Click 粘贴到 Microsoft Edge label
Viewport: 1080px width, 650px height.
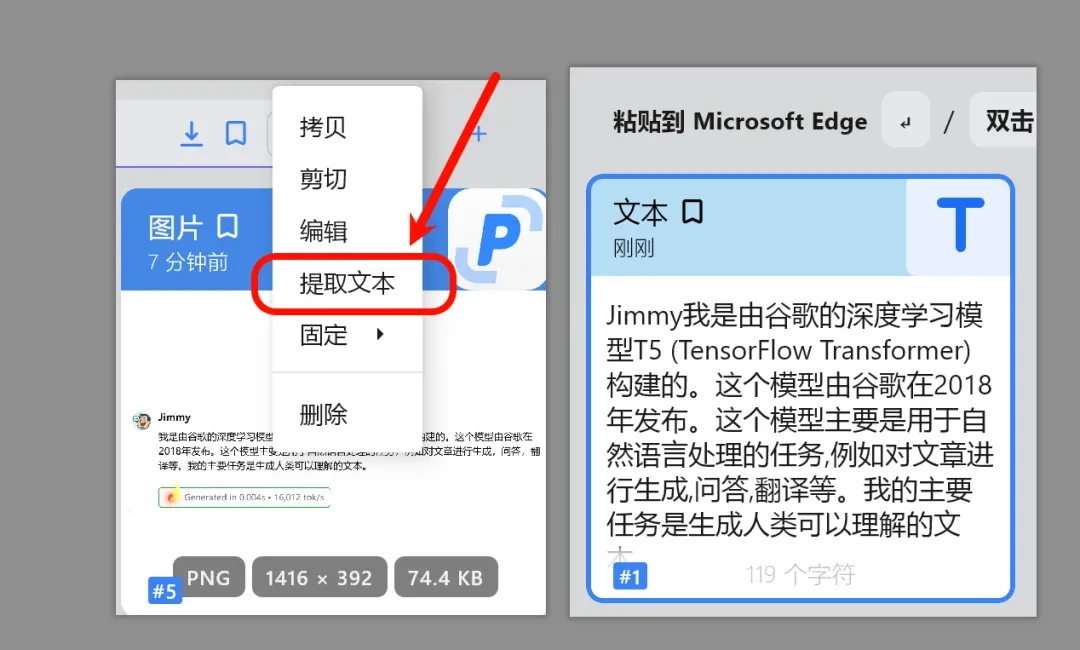coord(740,121)
